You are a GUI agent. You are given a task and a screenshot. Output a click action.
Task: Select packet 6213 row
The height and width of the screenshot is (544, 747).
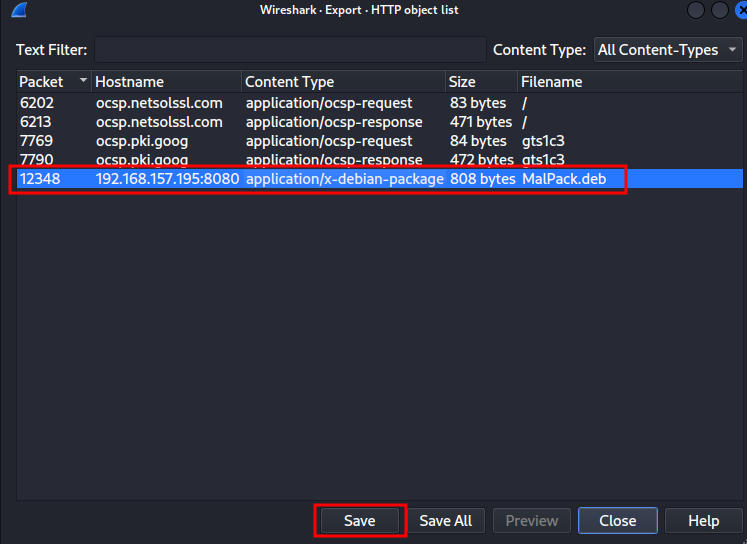click(380, 122)
